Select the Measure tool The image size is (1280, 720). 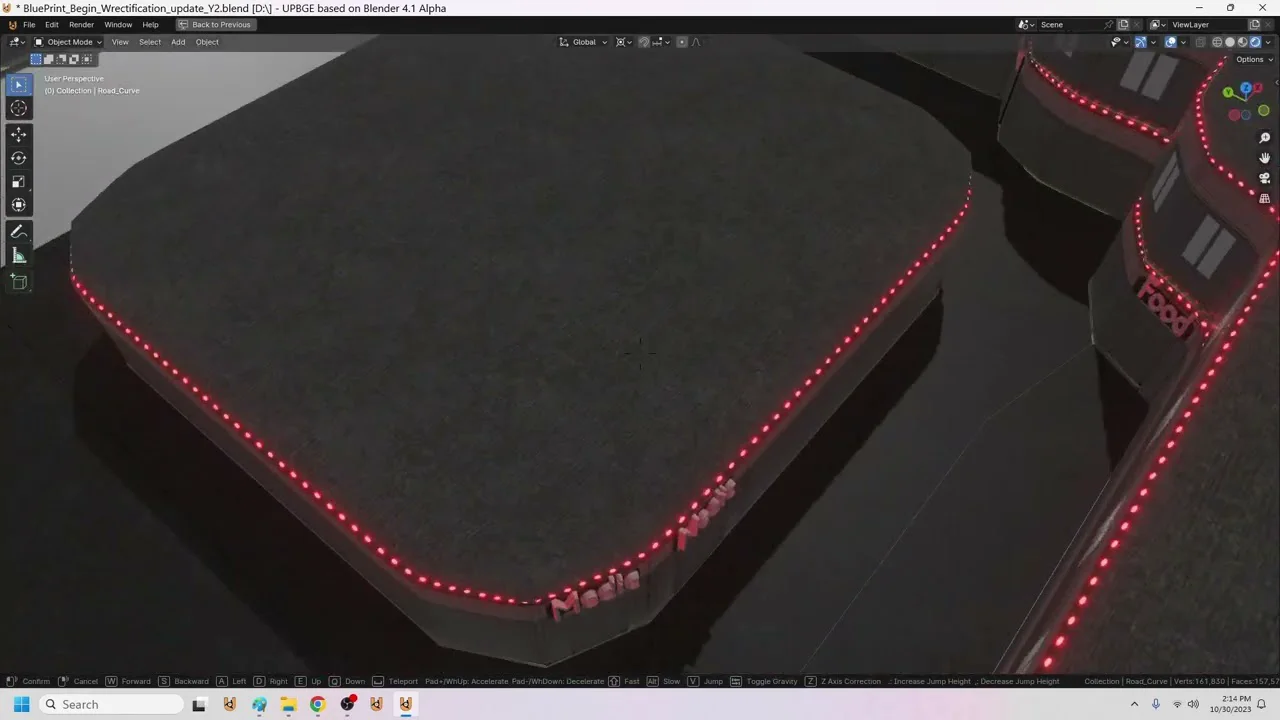tap(18, 256)
